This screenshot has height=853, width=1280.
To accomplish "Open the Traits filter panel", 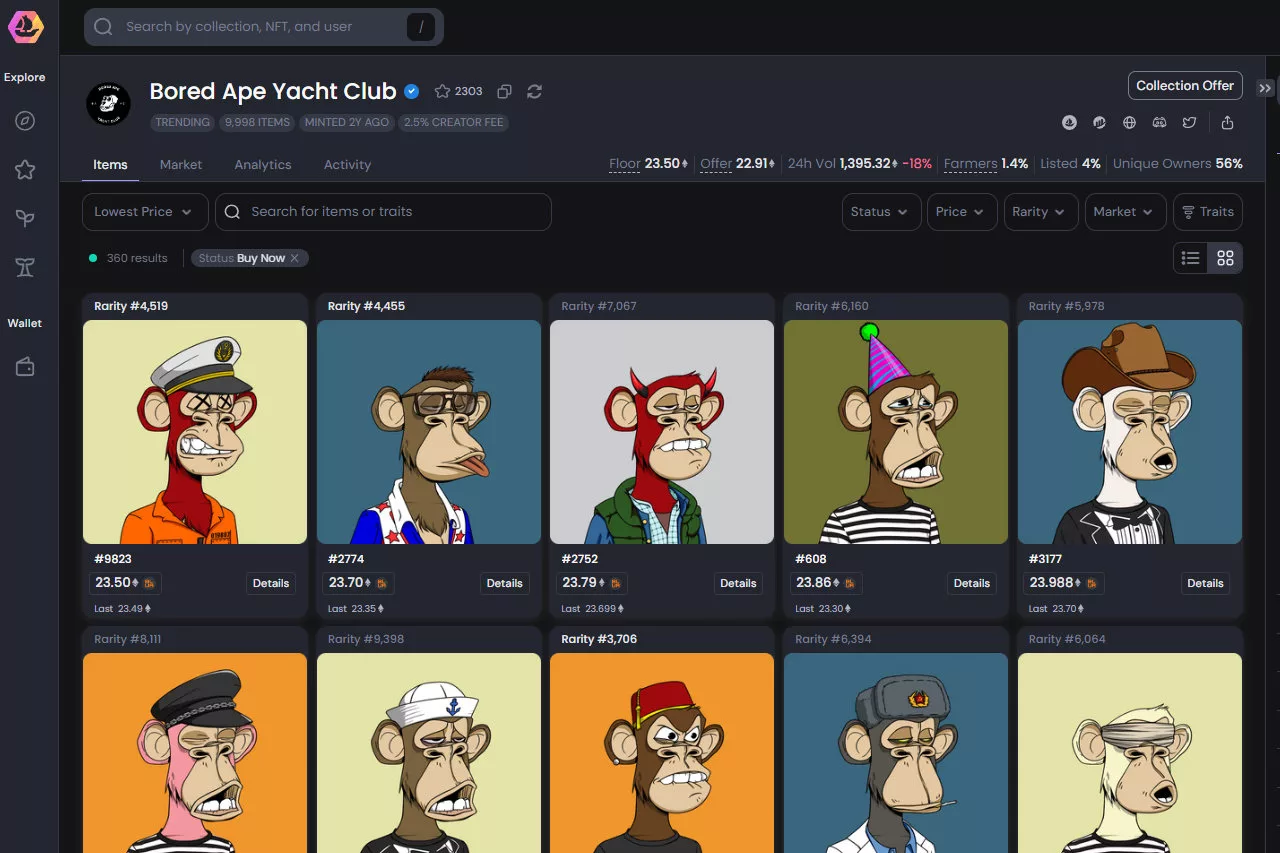I will point(1208,212).
